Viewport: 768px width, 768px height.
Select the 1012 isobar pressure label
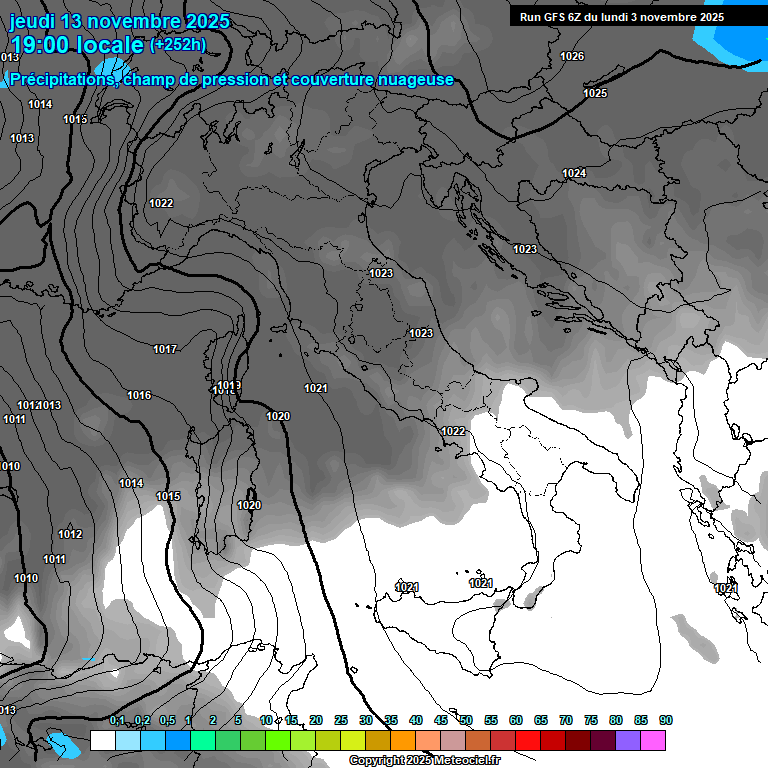(70, 534)
